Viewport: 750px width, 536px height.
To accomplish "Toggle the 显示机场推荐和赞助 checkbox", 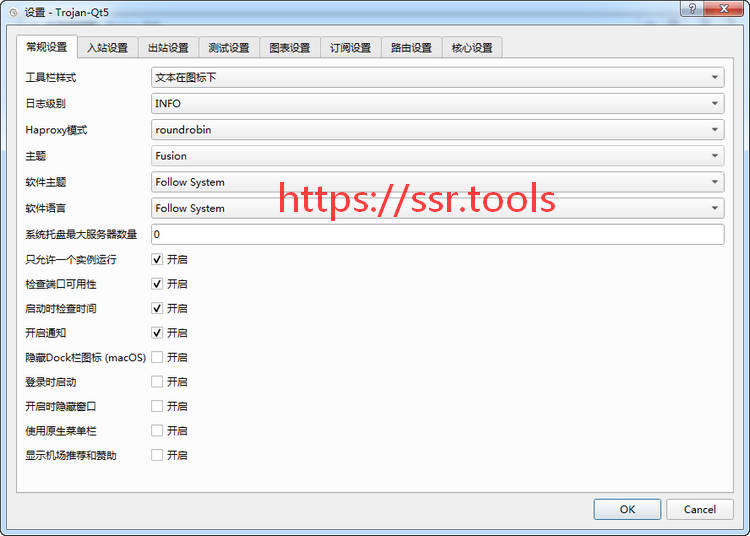I will pos(157,455).
